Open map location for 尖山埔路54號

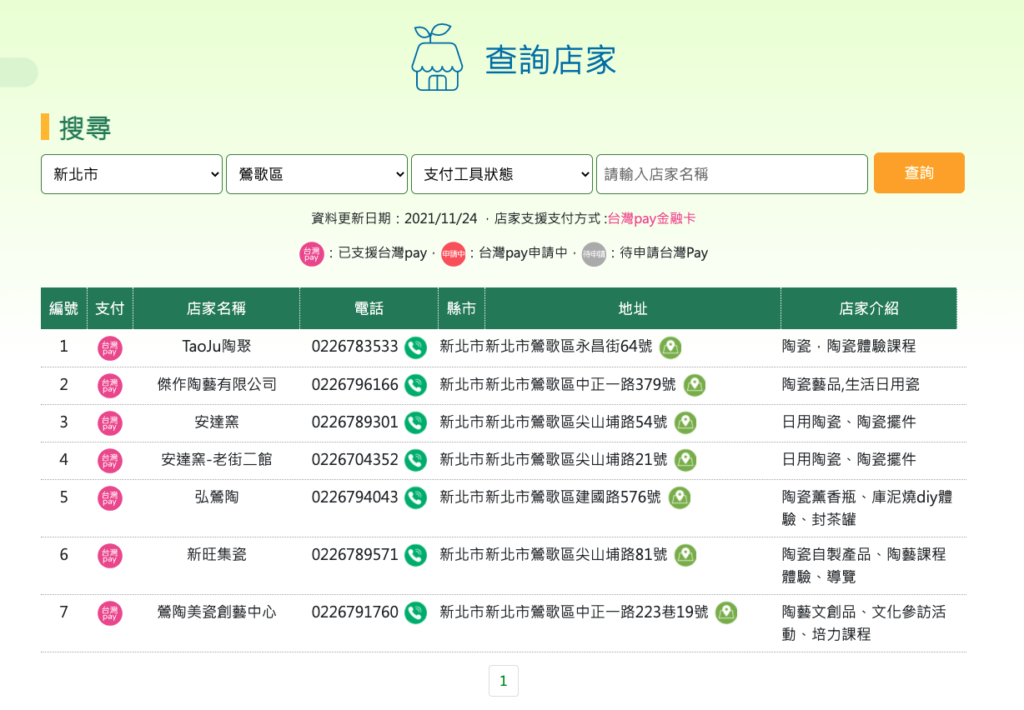click(x=685, y=423)
